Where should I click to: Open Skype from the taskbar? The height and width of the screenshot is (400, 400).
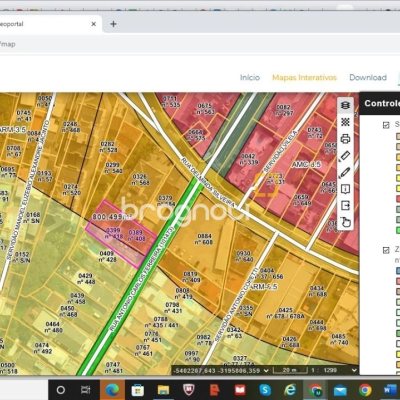coord(265,390)
